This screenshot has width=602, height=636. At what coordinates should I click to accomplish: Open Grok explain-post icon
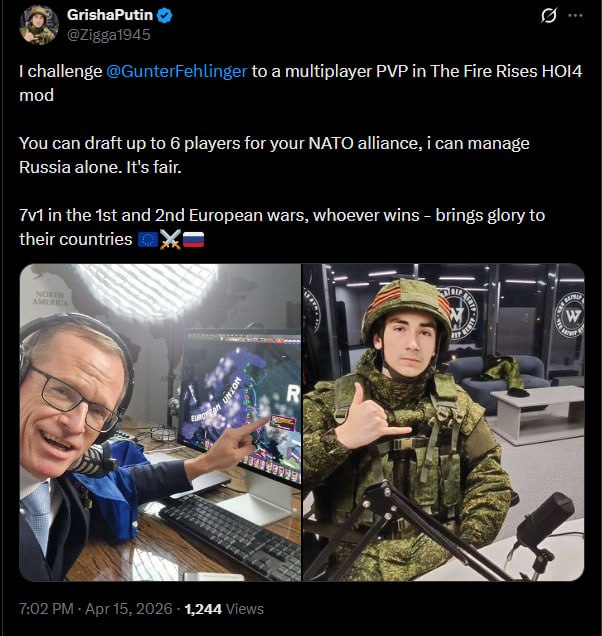pyautogui.click(x=548, y=16)
